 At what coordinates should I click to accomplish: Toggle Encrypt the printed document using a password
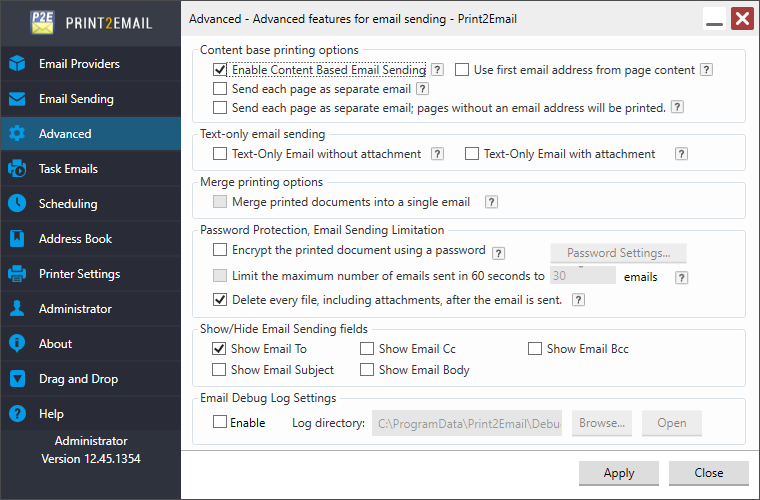tap(220, 251)
